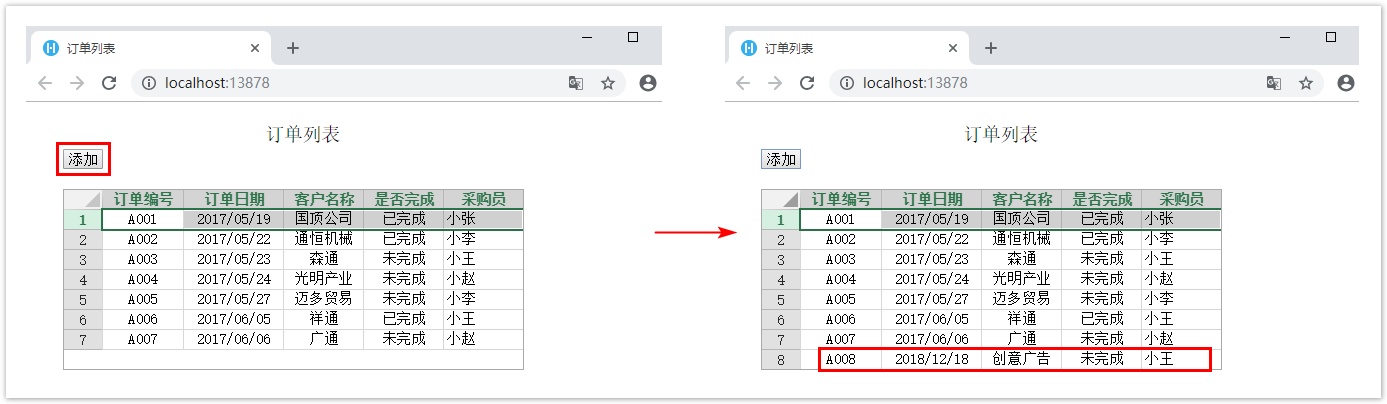Reload the page in the right browser window
Screen dimensions: 1387x404
click(x=807, y=84)
